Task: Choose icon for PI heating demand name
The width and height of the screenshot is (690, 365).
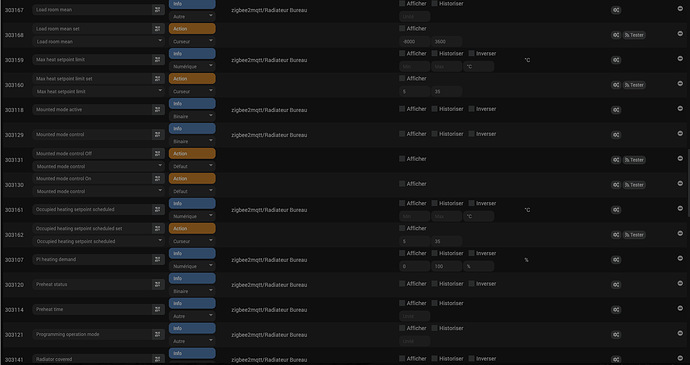Action: (158, 259)
